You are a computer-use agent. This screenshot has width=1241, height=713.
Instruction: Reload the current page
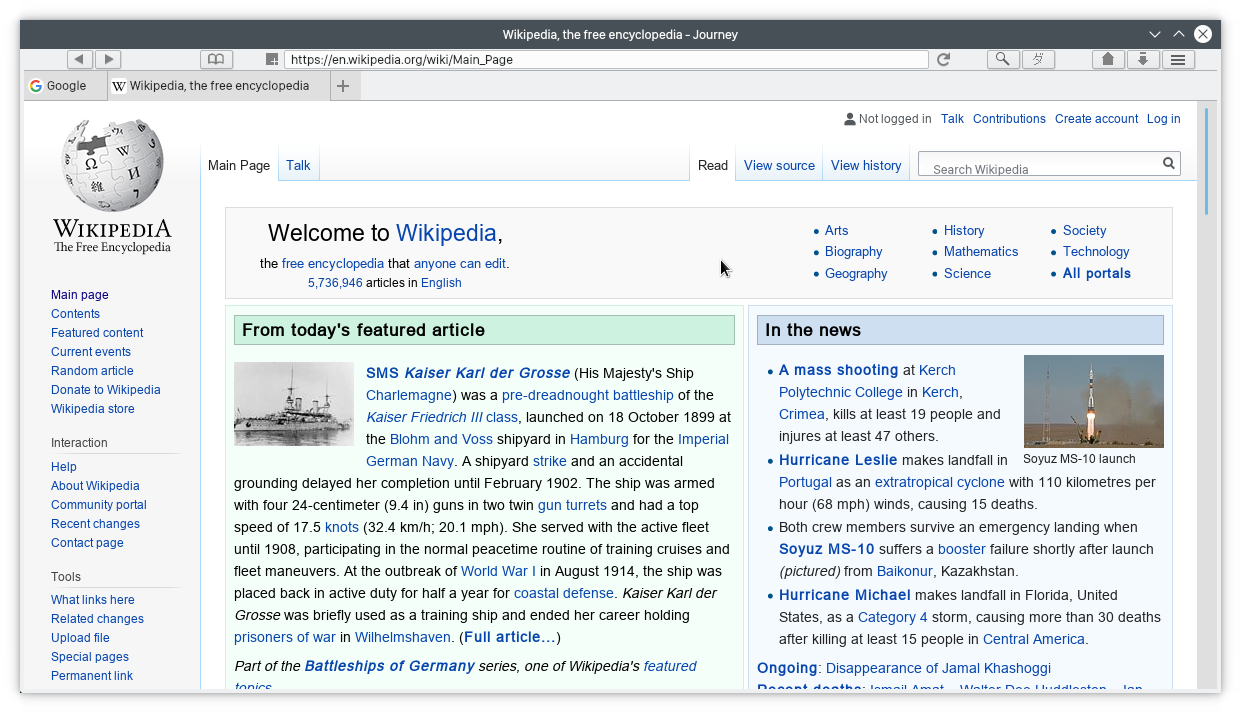[x=942, y=59]
